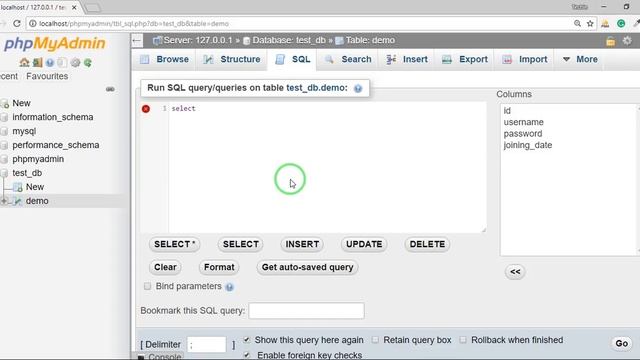640x360 pixels.
Task: Click the link chain icon in sidebar
Action: (110, 89)
